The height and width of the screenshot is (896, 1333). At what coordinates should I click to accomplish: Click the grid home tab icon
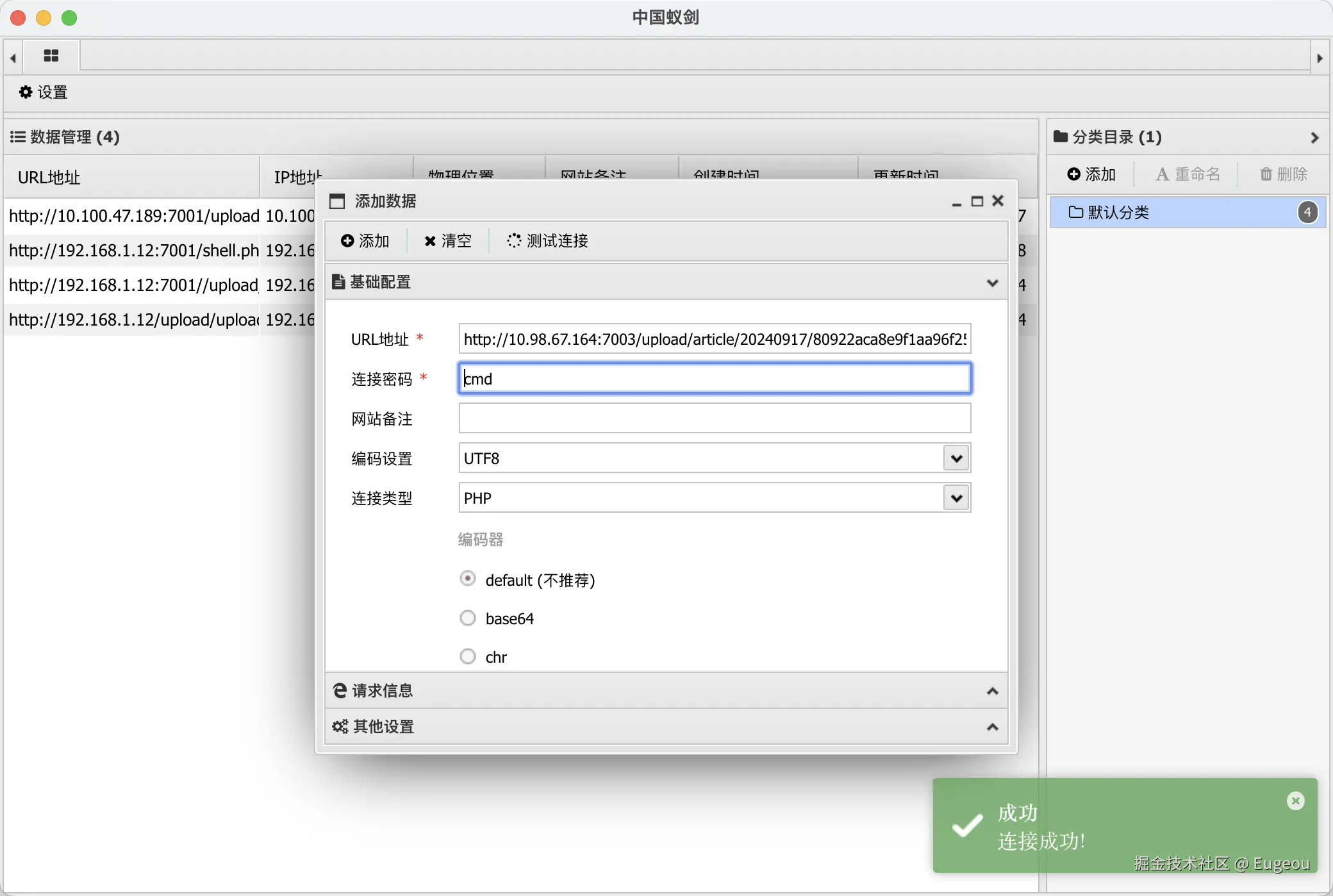click(51, 56)
